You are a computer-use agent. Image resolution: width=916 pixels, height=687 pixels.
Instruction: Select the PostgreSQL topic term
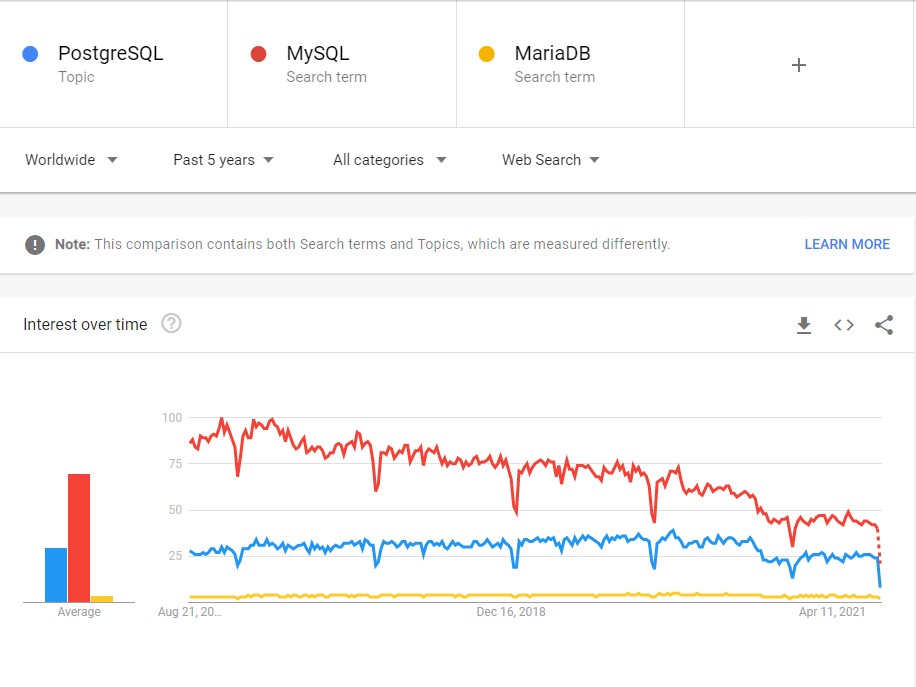[114, 64]
